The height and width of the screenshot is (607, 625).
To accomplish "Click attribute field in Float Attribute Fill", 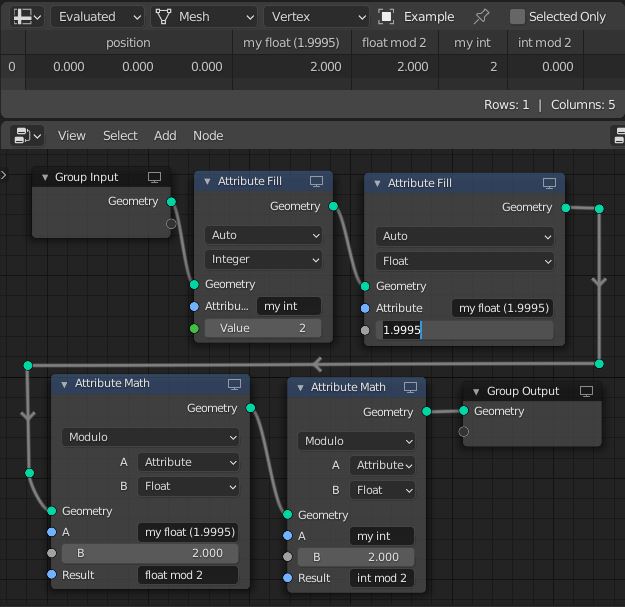I will click(x=502, y=308).
